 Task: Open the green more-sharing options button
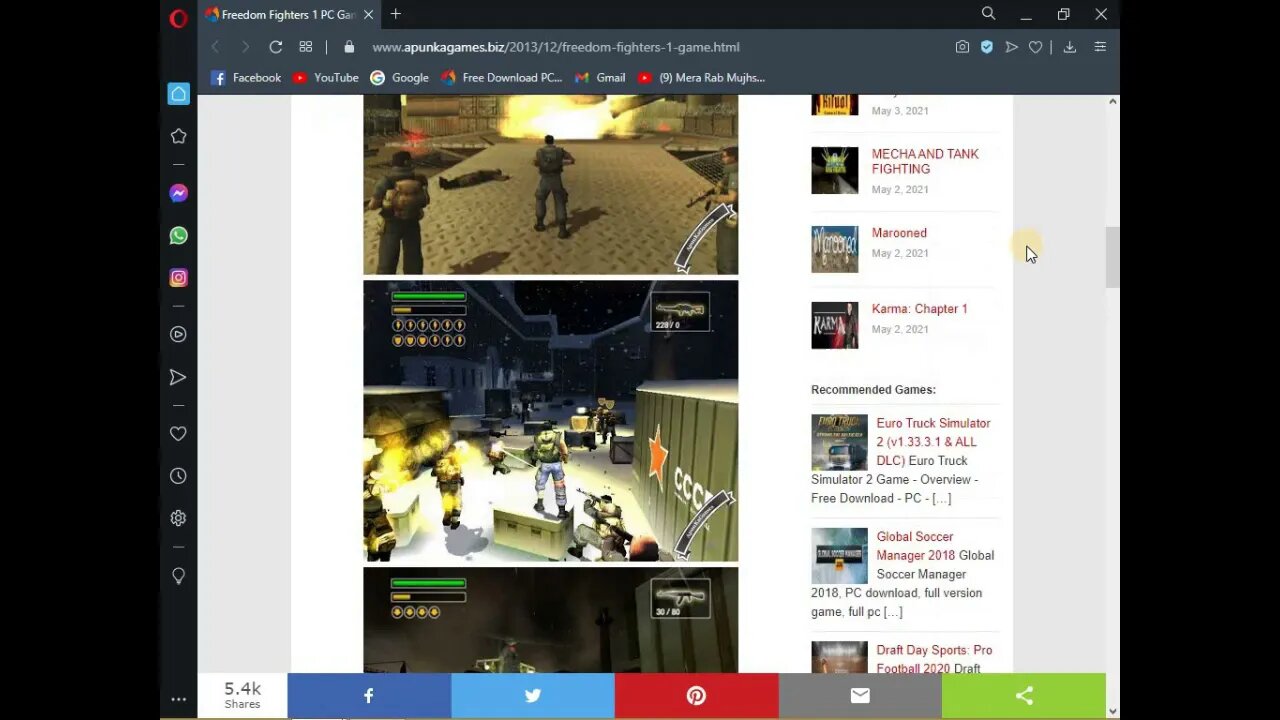coord(1024,696)
